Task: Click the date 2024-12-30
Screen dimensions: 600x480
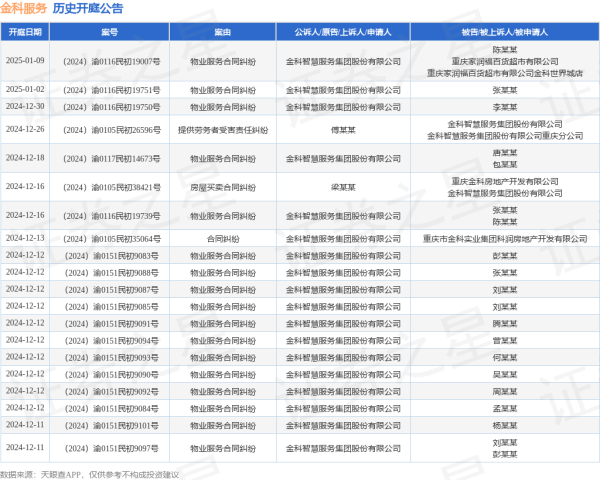Action: [x=25, y=106]
